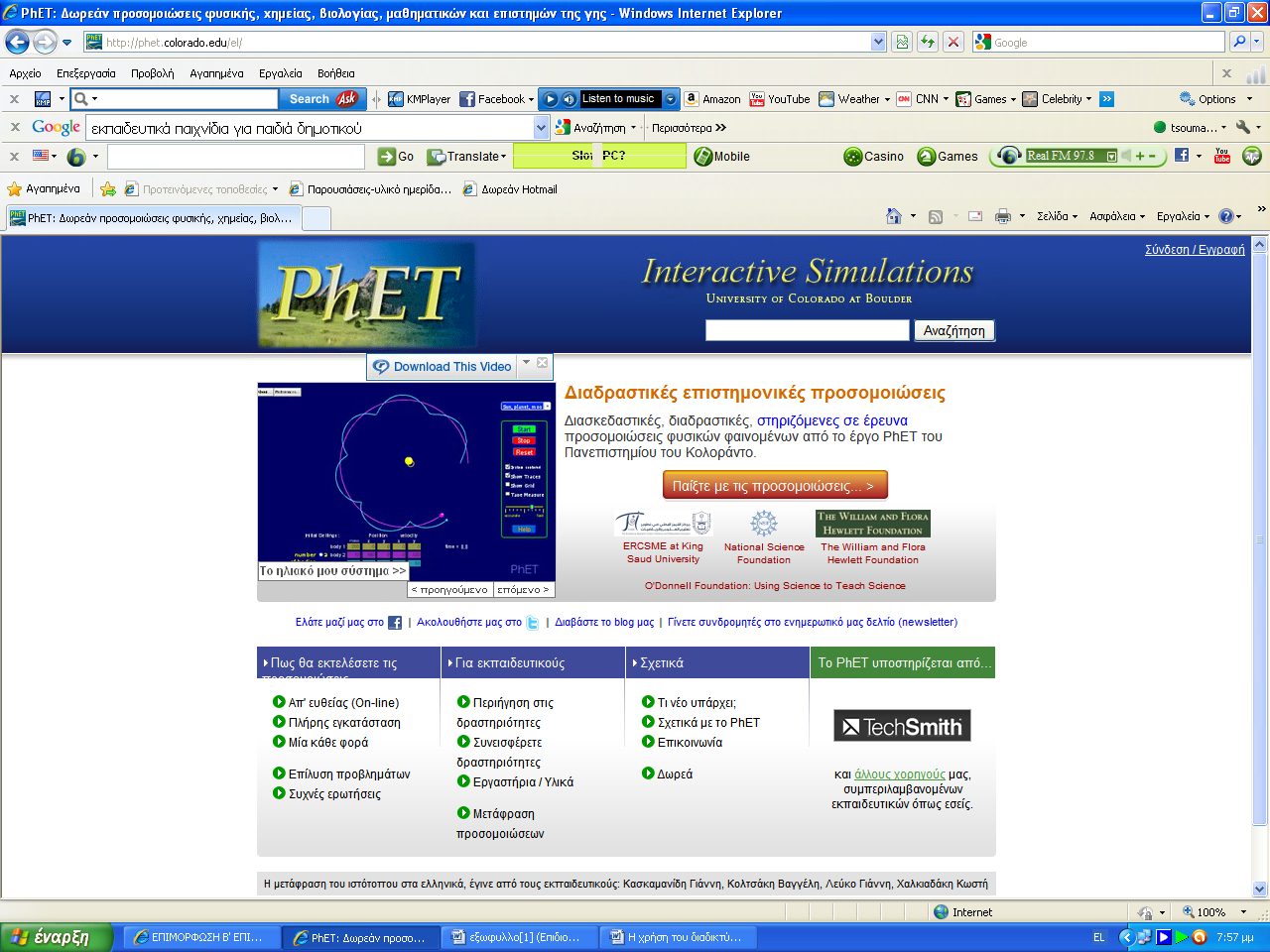Open the Πλήρης εγκατάσταση link

coord(344,723)
